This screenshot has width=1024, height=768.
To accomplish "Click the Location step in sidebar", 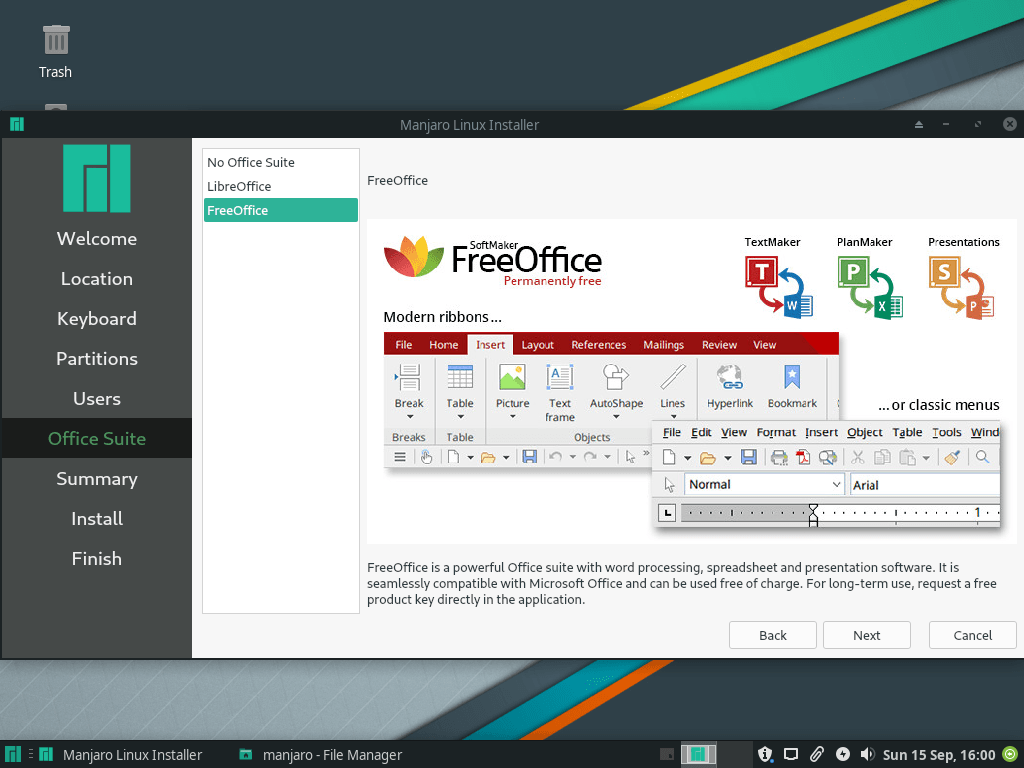I will (97, 279).
